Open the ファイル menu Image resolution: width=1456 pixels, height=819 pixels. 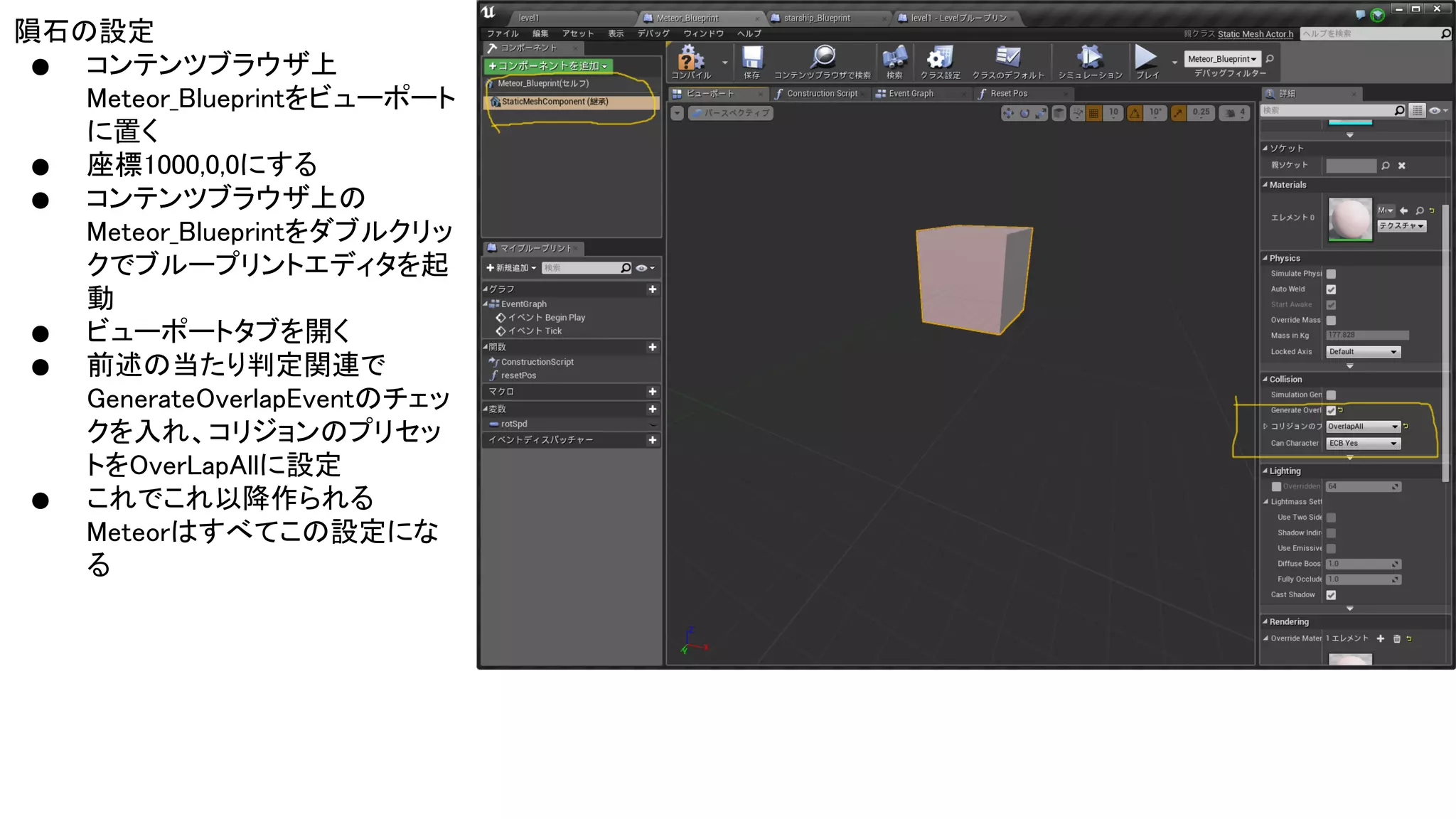pyautogui.click(x=503, y=33)
